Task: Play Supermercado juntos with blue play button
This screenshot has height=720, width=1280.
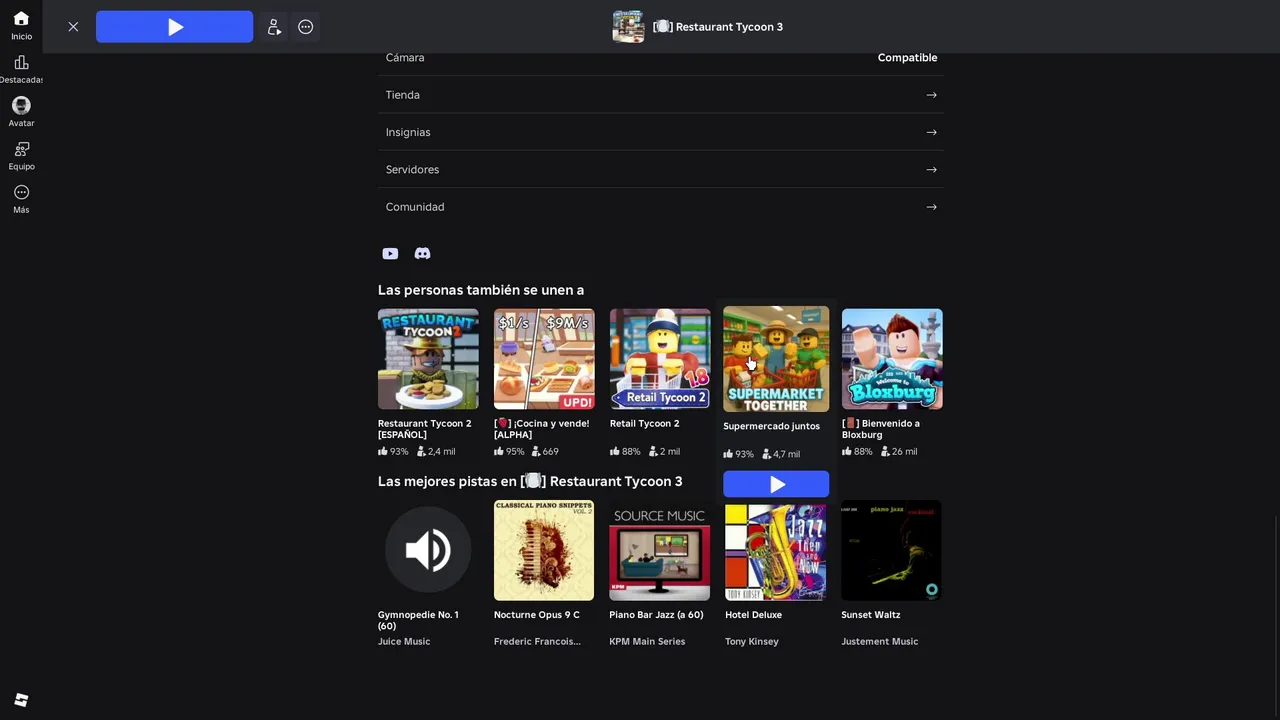Action: click(x=776, y=484)
